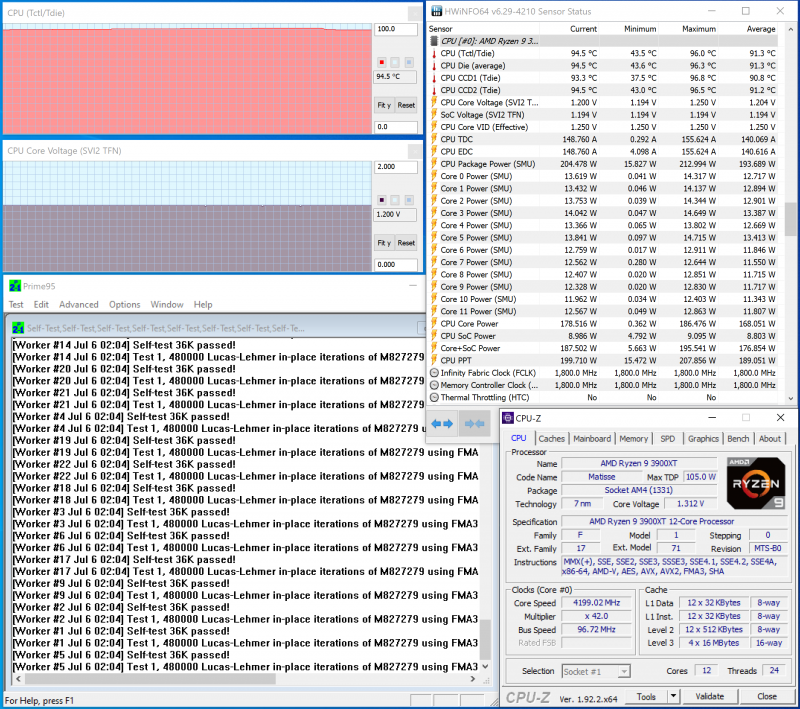
Task: Click the 0.000 minimum field of the voltage graph
Action: point(395,265)
